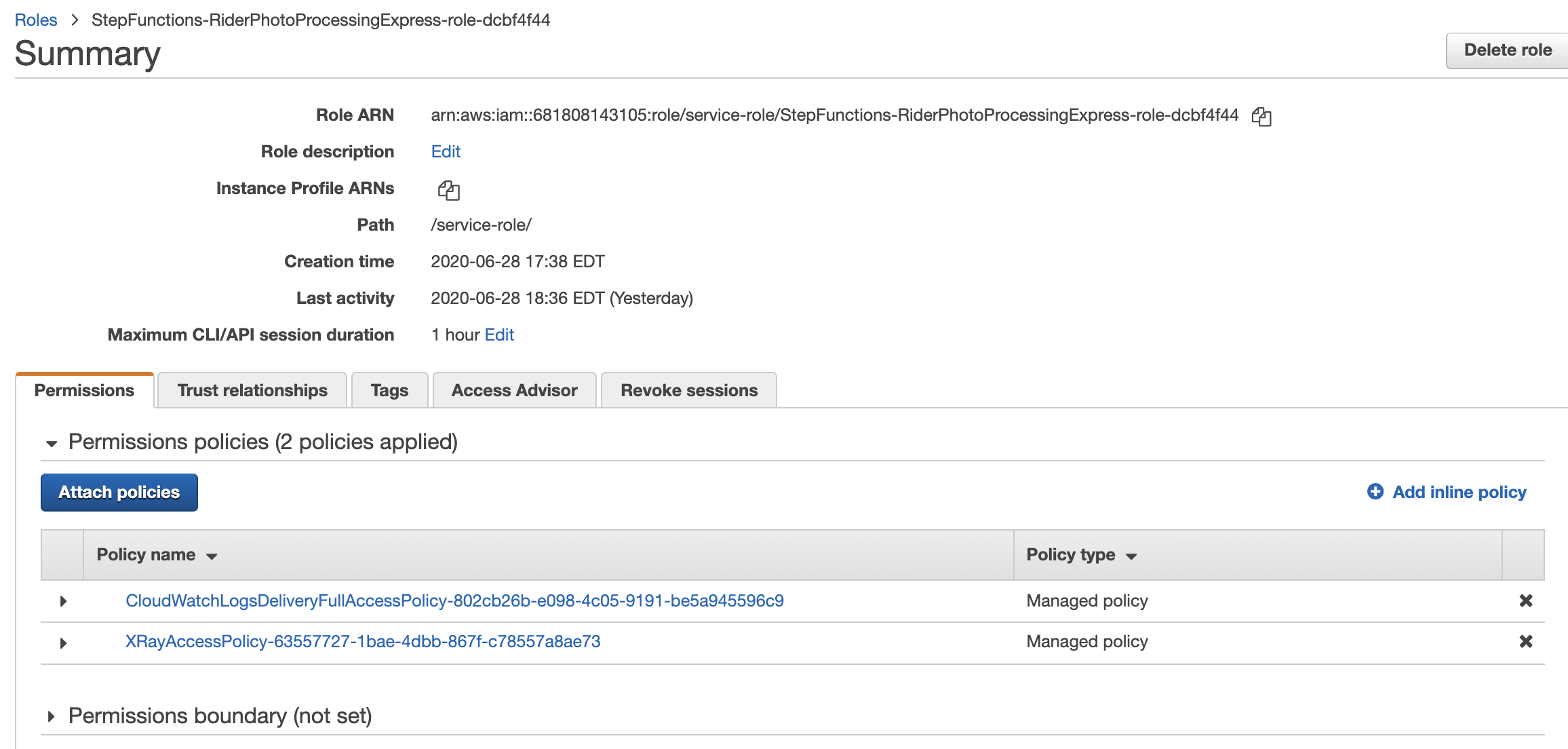The height and width of the screenshot is (749, 1568).
Task: Select the Permissions tab
Action: pos(85,390)
